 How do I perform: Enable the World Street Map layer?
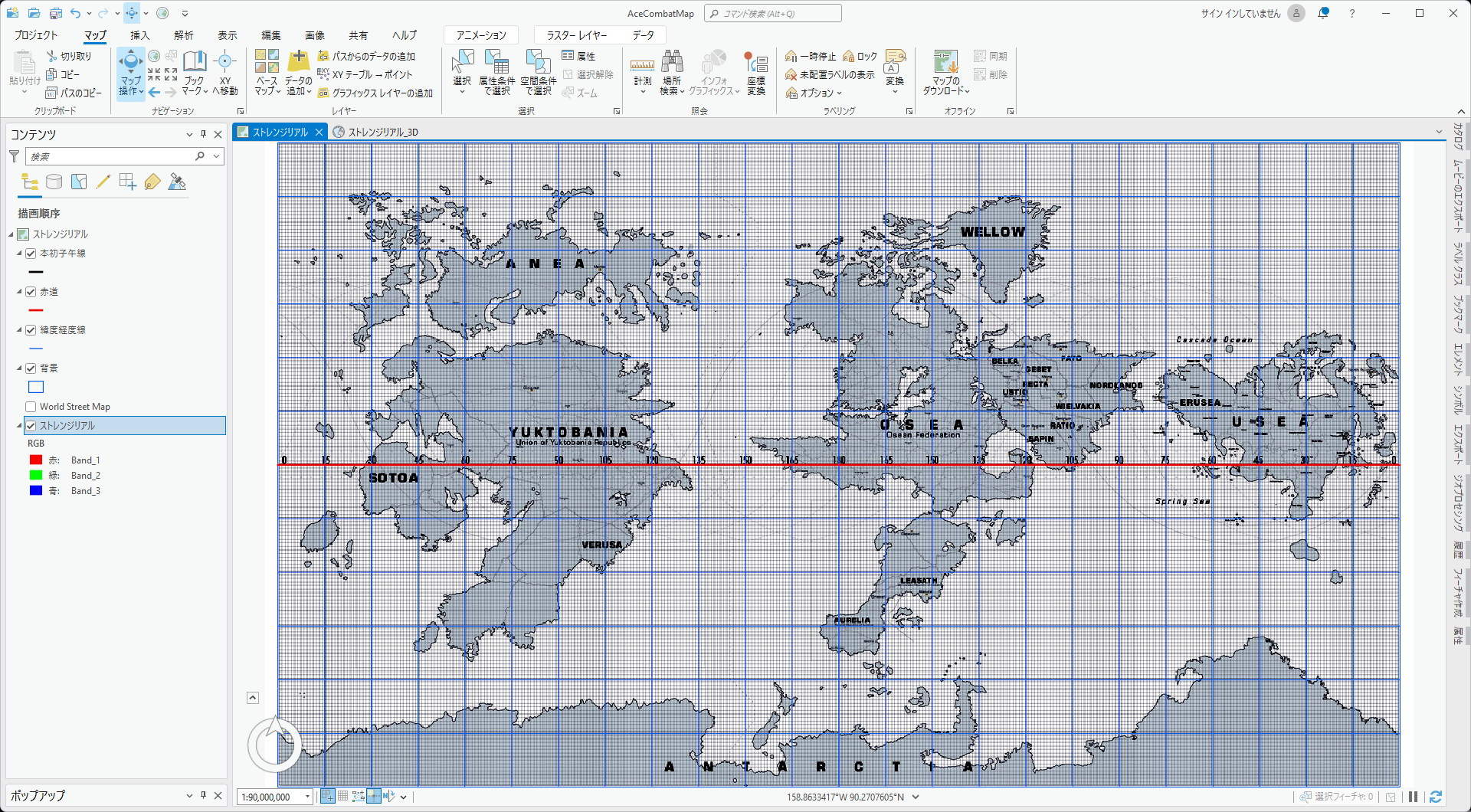point(31,407)
